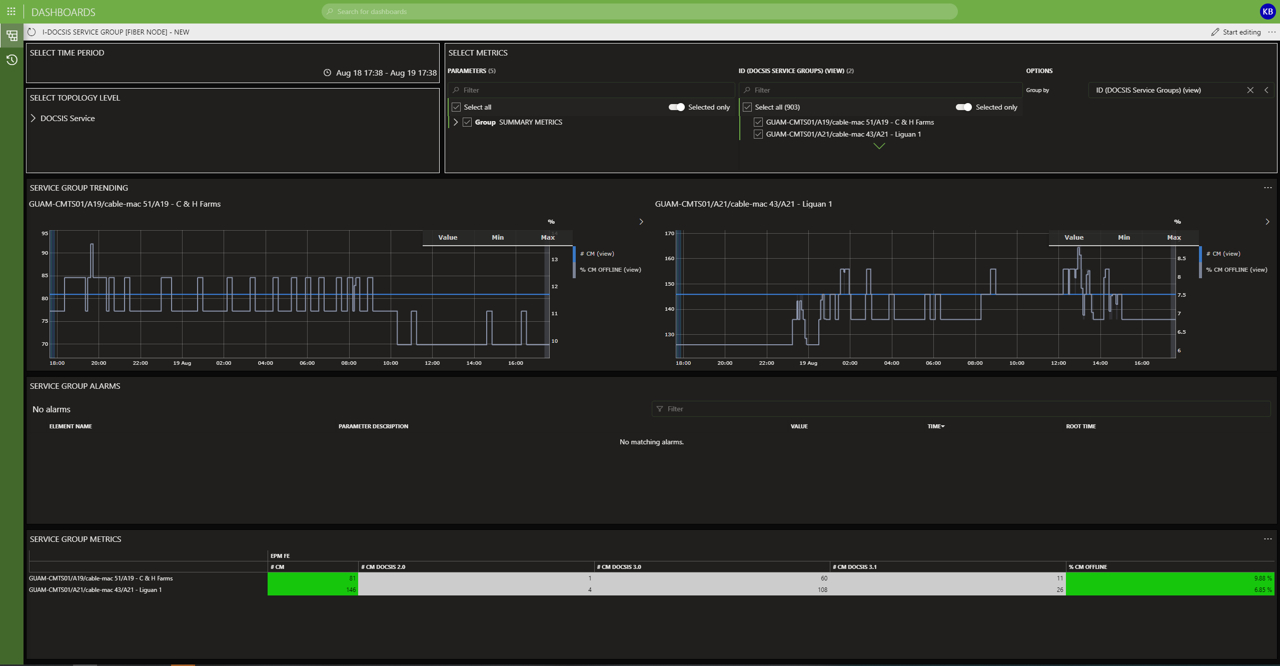The image size is (1280, 666).
Task: Uncheck GUAM-CMTS01/A21 Liguan 1 checkbox
Action: point(758,134)
